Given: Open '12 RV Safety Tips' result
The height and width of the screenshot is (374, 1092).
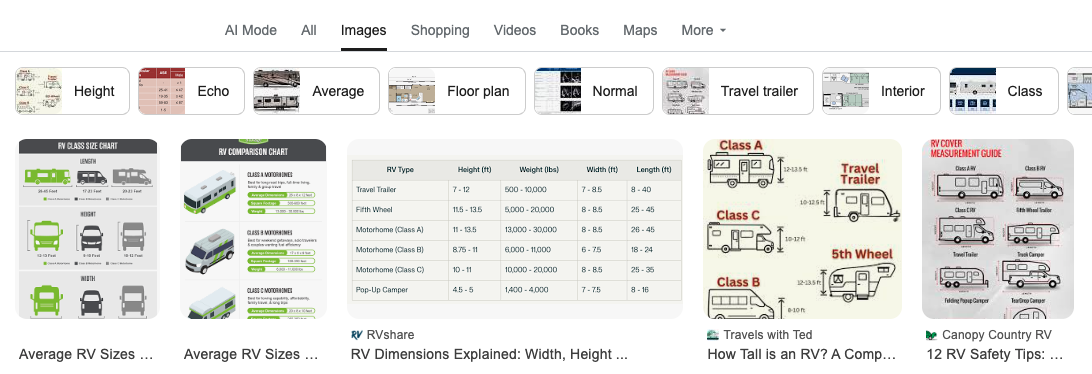Looking at the screenshot, I should pos(995,354).
